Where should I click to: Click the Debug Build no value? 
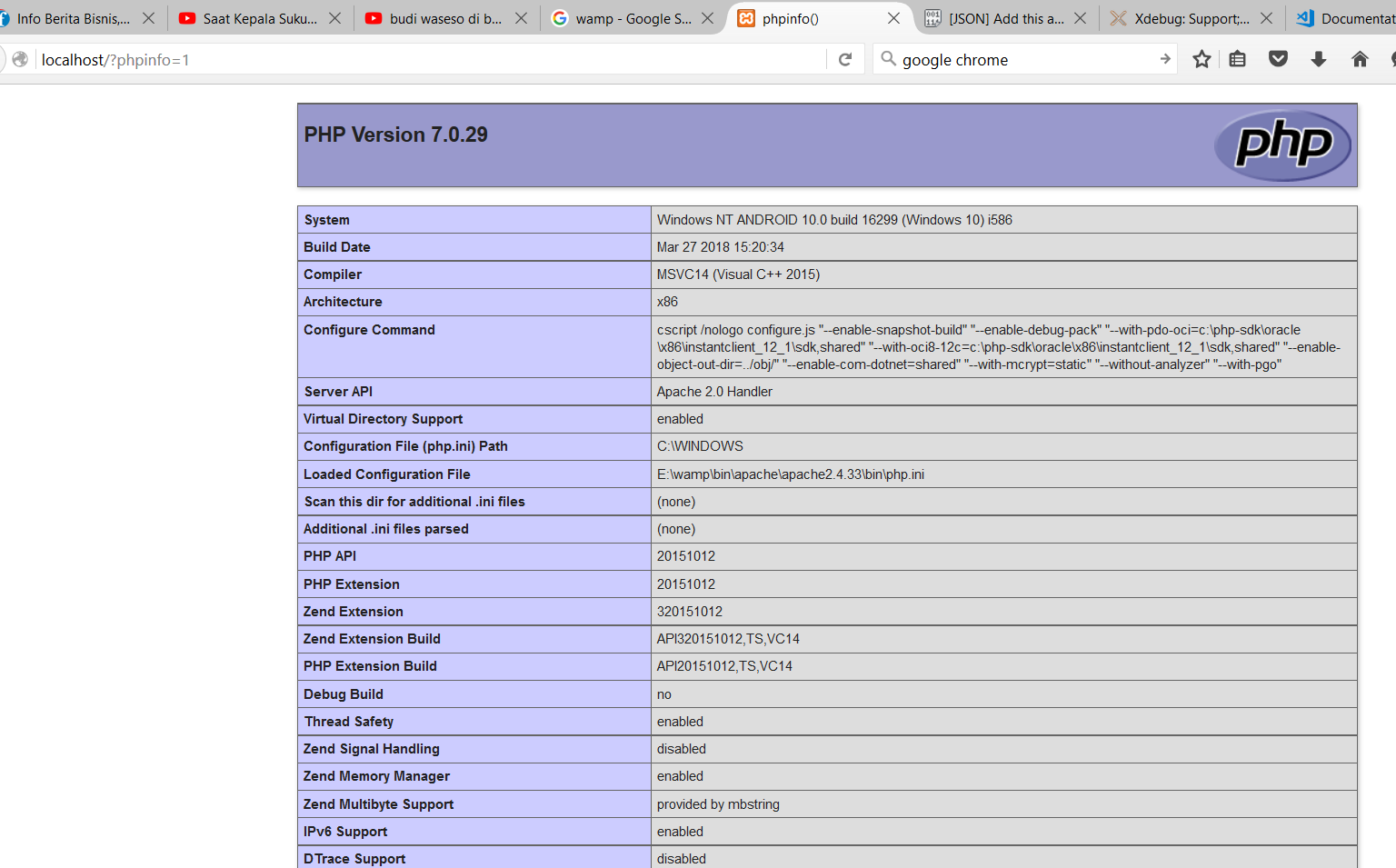tap(664, 694)
